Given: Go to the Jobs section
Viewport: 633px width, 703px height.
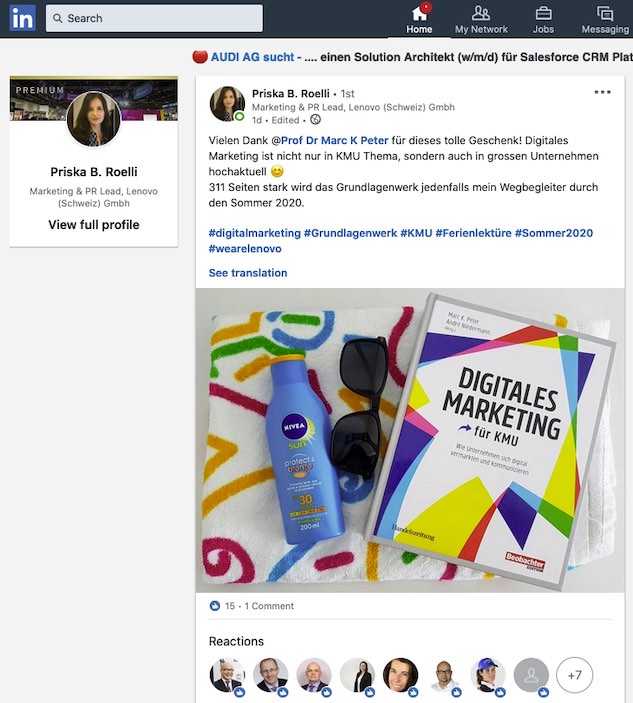Looking at the screenshot, I should coord(543,19).
